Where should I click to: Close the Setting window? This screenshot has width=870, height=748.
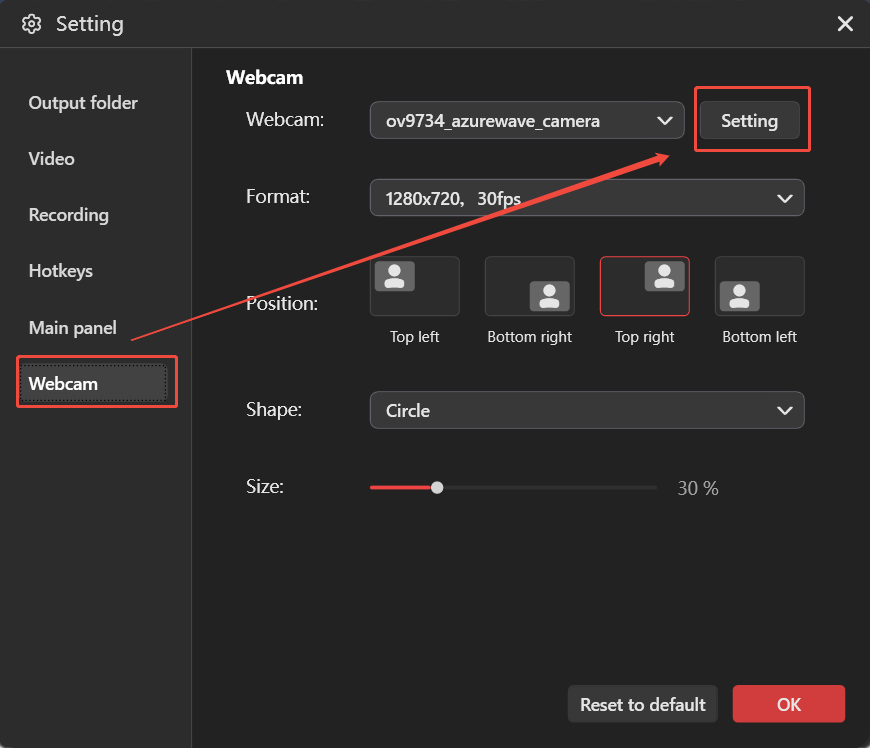click(x=845, y=23)
